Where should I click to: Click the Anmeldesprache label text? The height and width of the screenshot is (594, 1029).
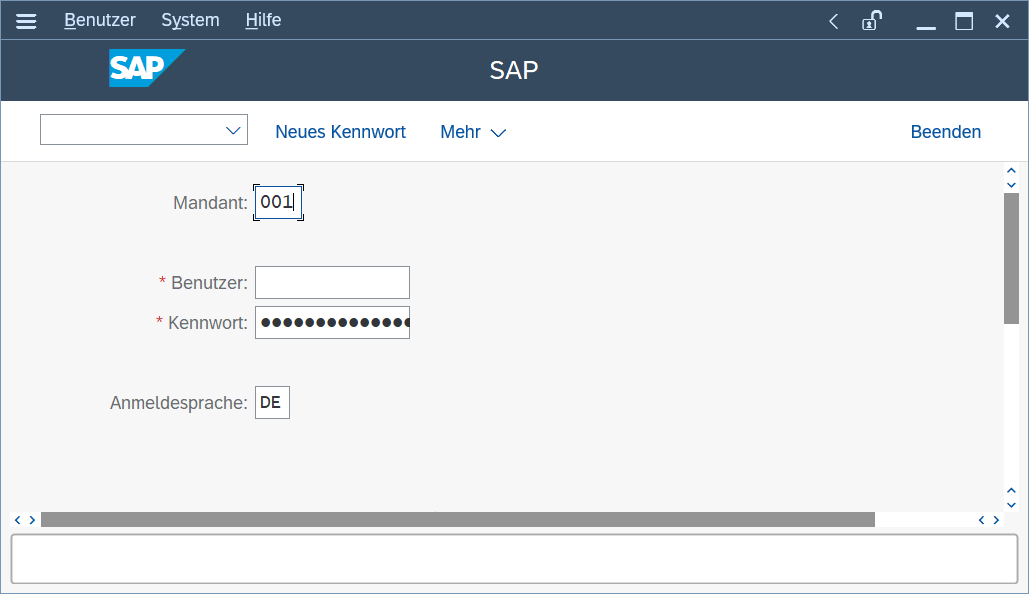coord(178,402)
